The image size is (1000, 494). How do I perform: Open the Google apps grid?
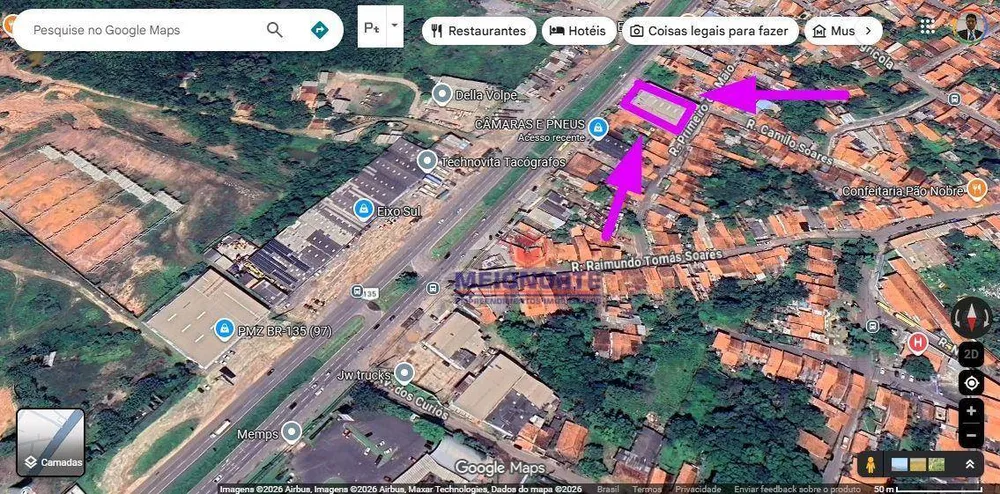(x=927, y=25)
